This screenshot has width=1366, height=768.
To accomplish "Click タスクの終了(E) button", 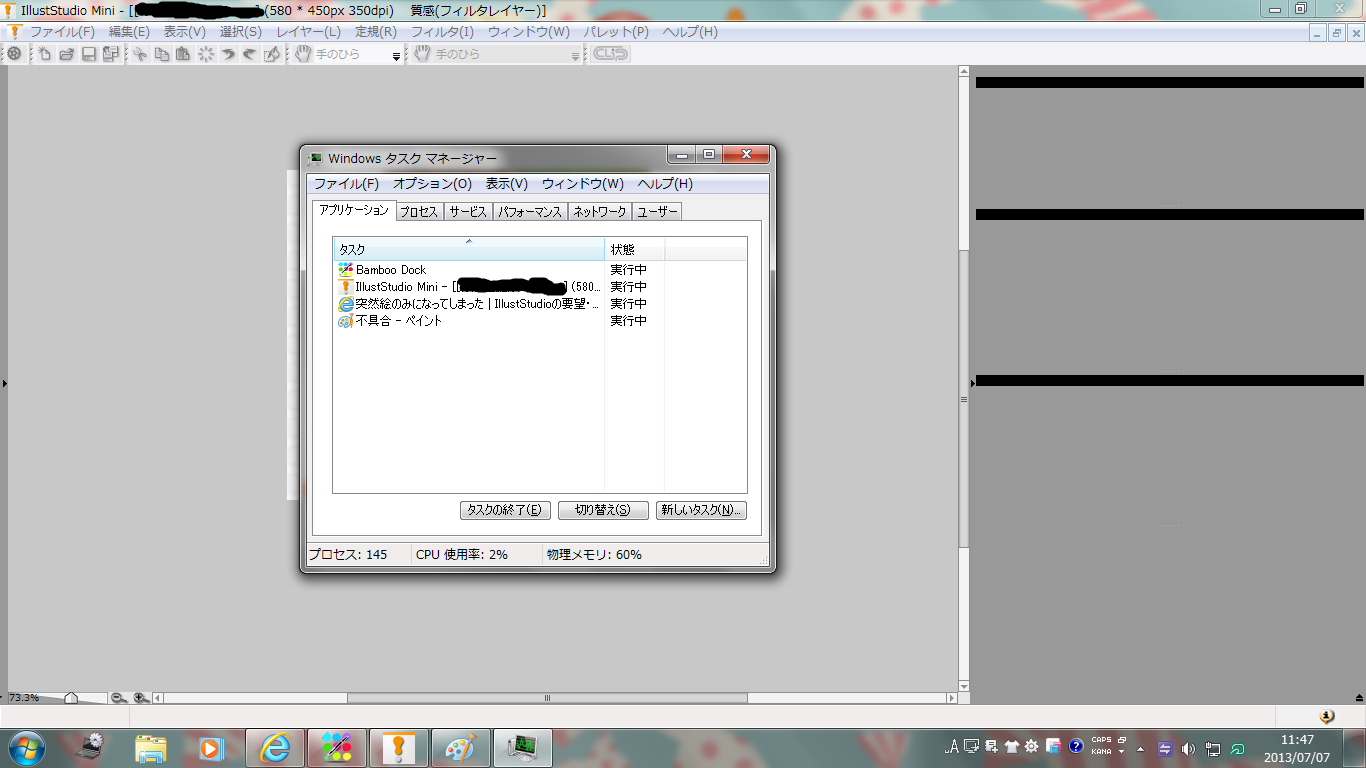I will tap(506, 510).
